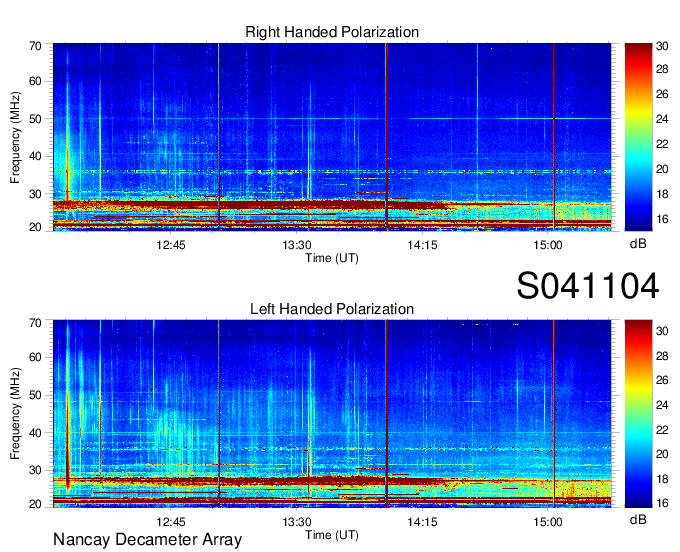This screenshot has width=680, height=552.
Task: Click the 'Left Handed Polarization' title
Action: 332,309
